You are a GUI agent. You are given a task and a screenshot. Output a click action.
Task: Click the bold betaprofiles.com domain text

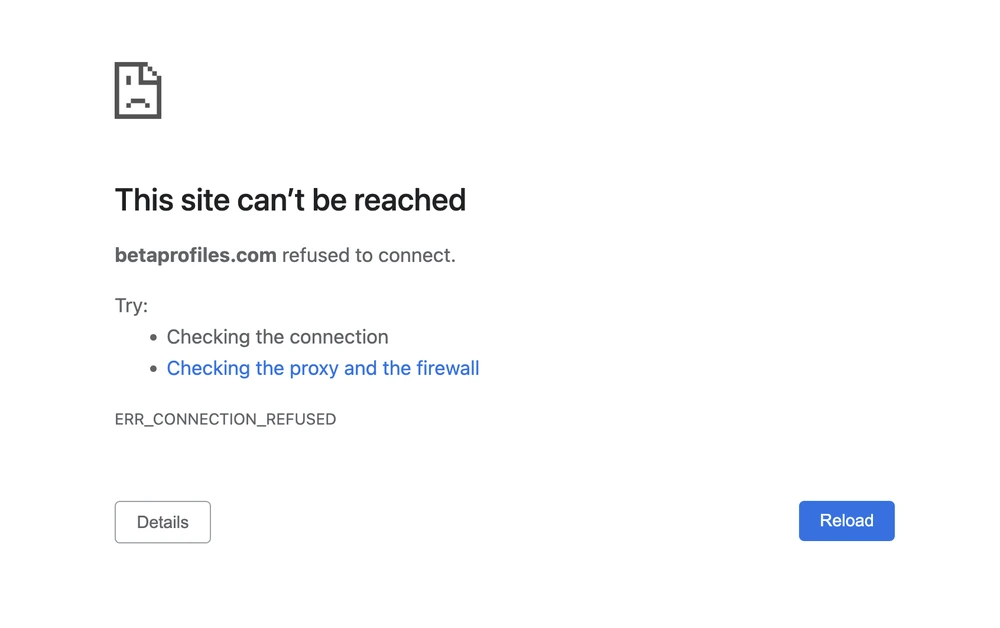coord(196,255)
